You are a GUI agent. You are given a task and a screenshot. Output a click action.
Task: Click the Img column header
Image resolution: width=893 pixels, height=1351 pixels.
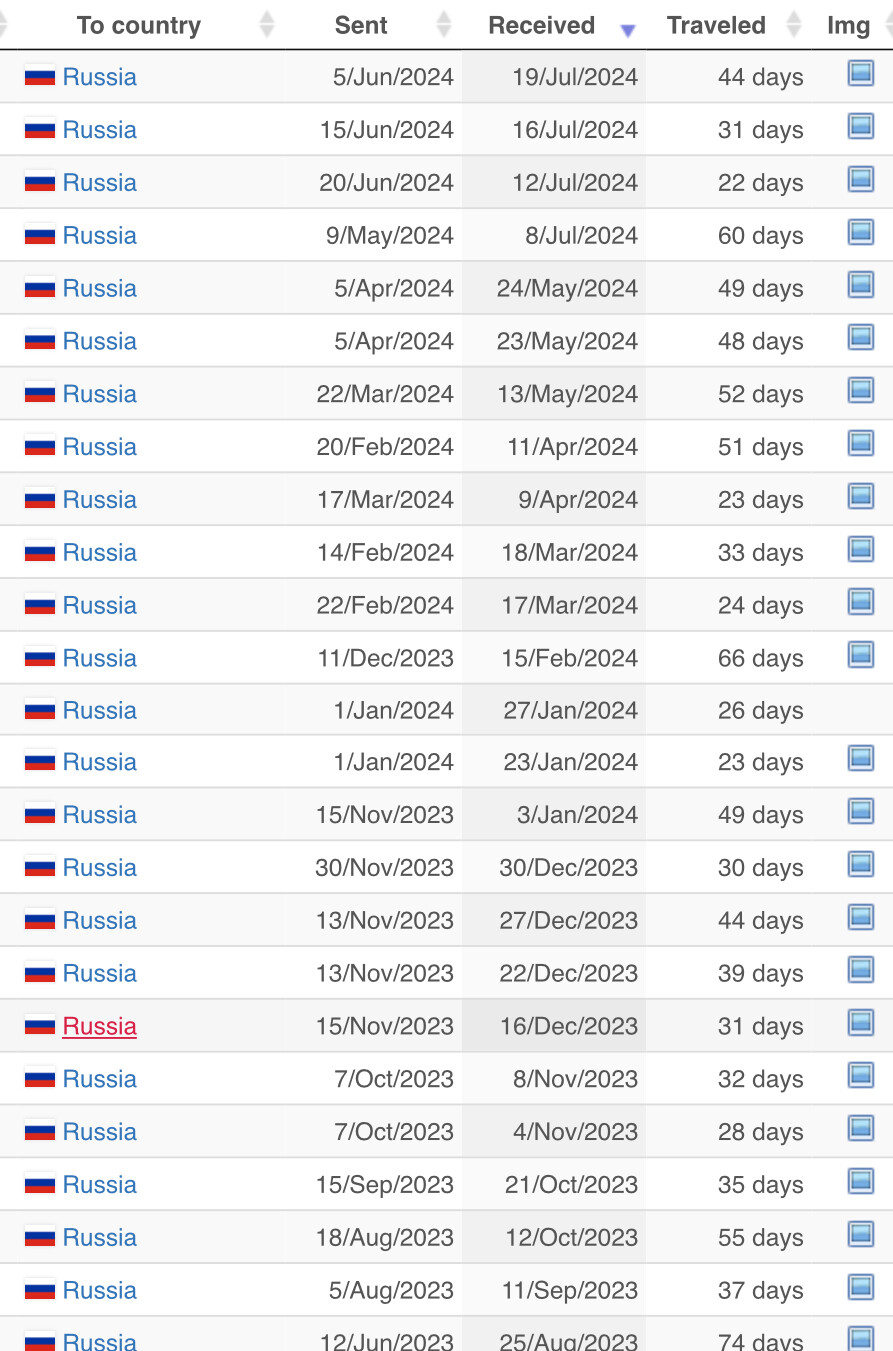click(x=848, y=26)
